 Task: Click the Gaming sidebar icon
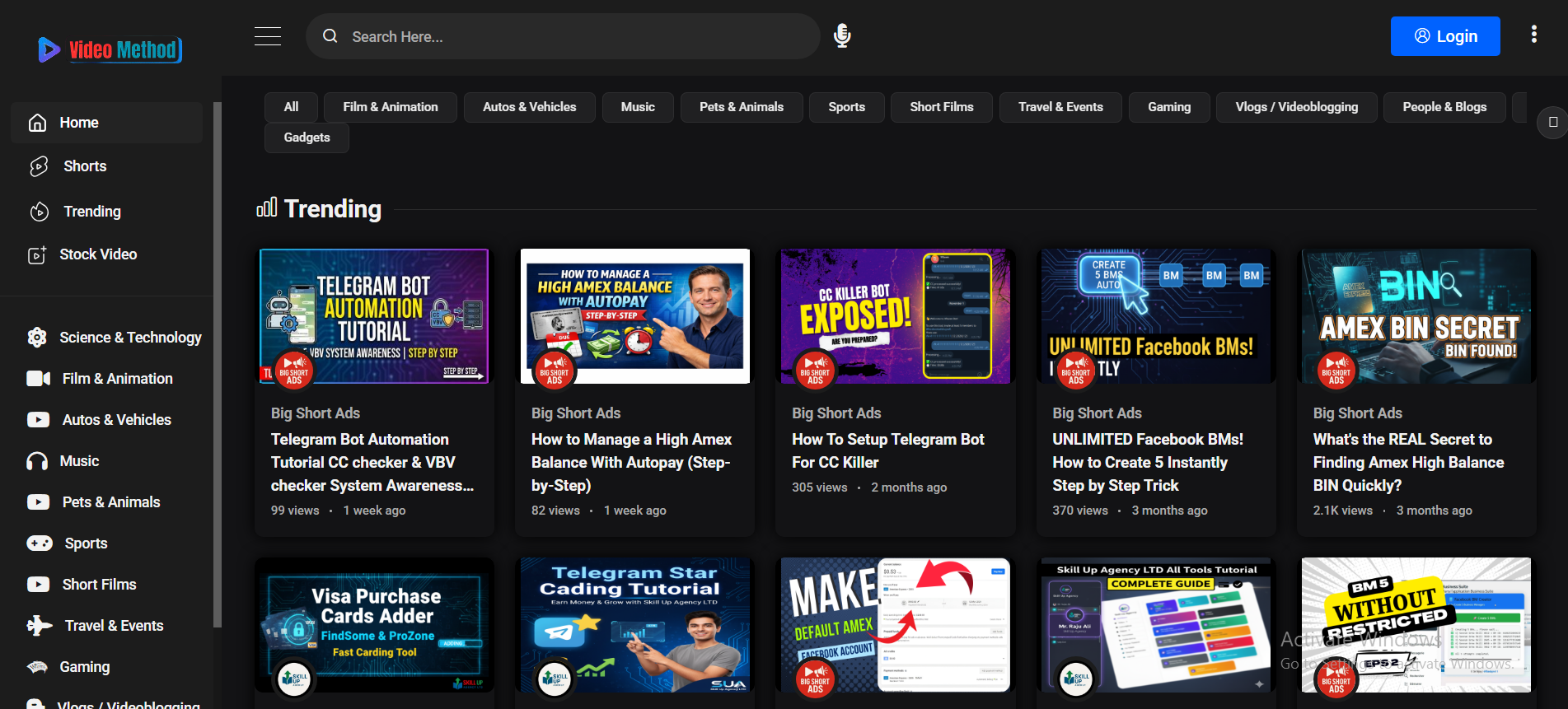pyautogui.click(x=37, y=667)
